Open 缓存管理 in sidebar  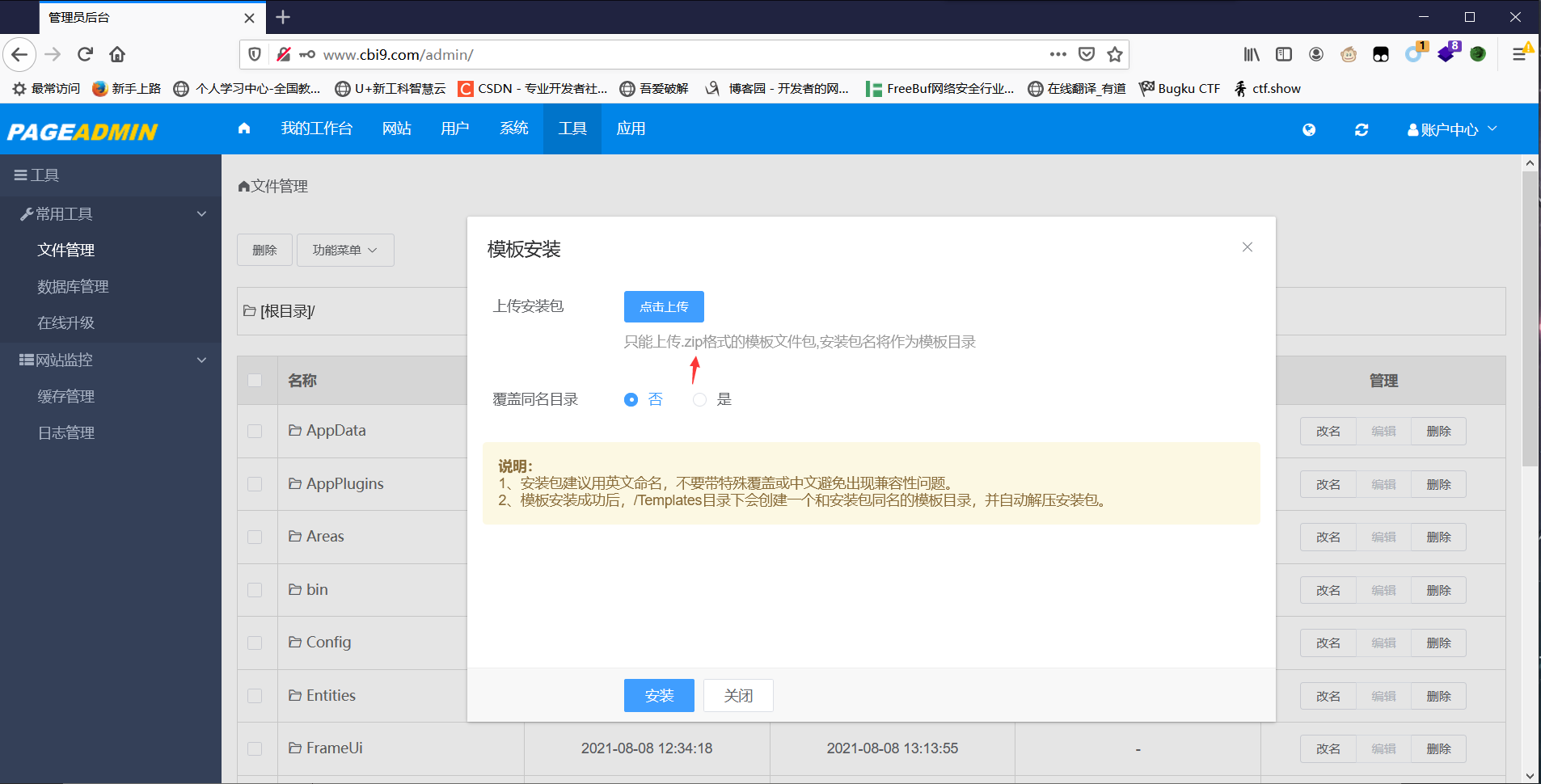pyautogui.click(x=66, y=396)
